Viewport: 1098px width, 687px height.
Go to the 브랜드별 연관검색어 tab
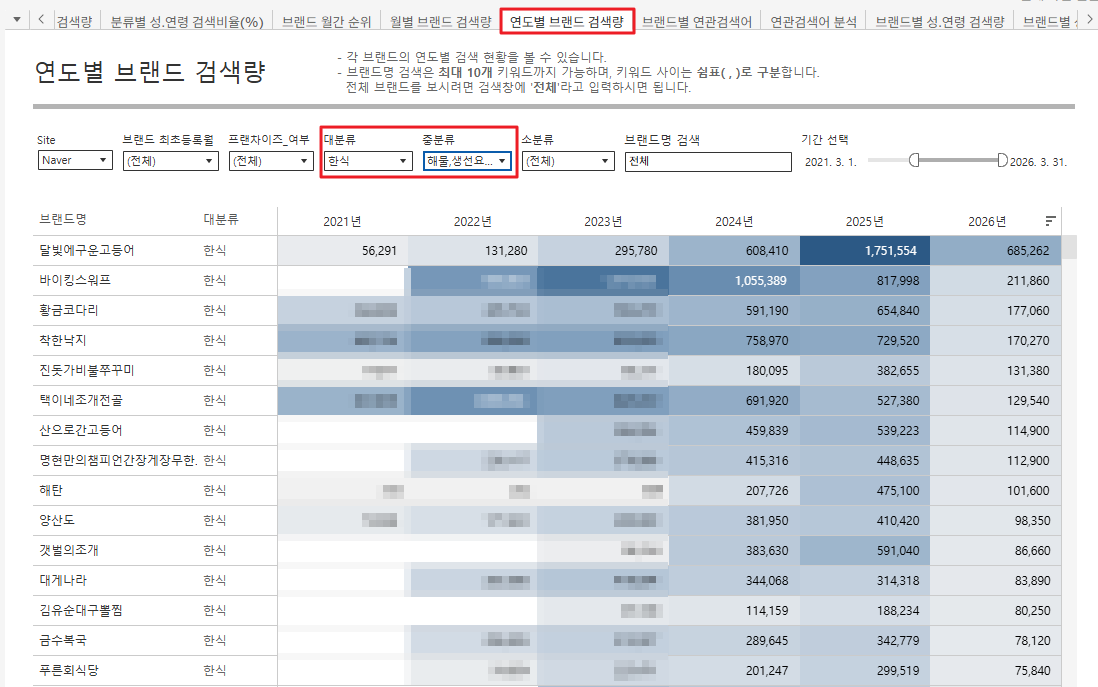[x=696, y=21]
